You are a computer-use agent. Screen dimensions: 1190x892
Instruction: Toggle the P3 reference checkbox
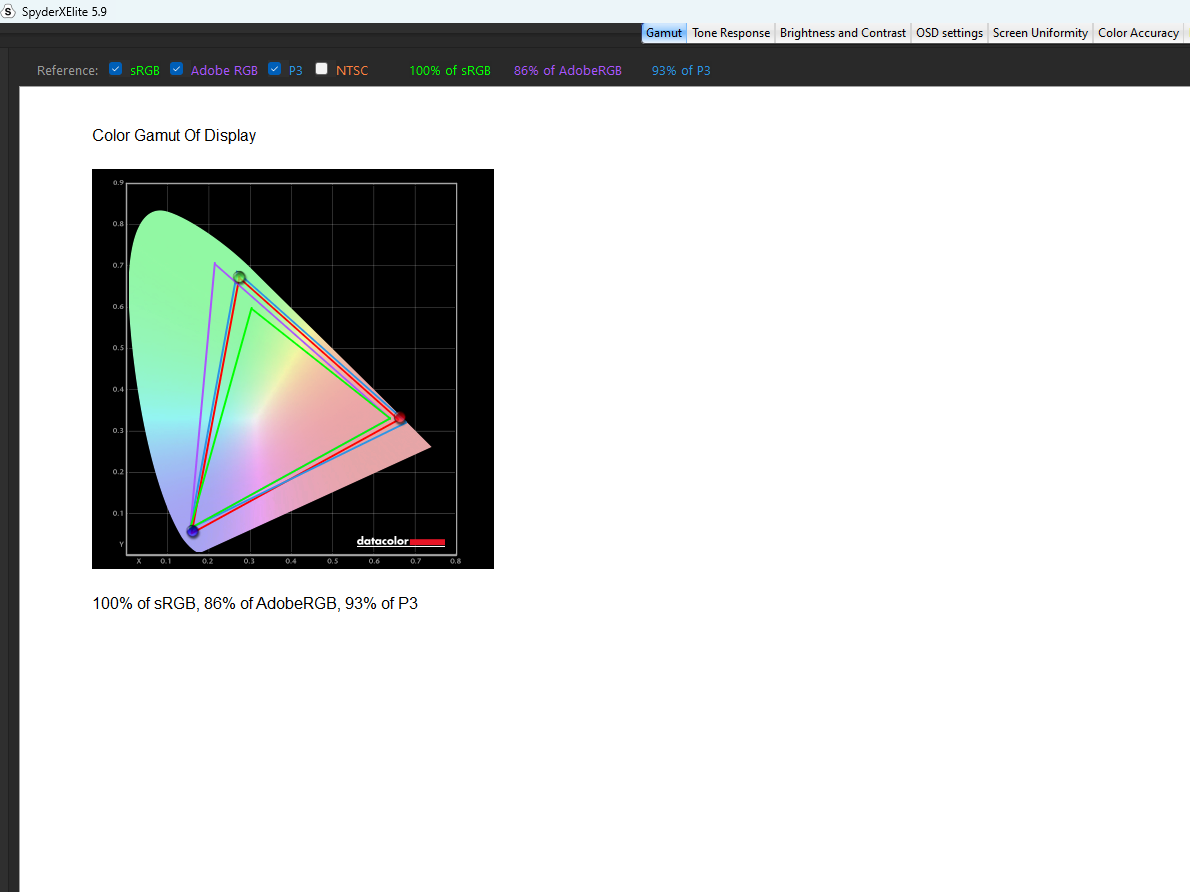(275, 69)
